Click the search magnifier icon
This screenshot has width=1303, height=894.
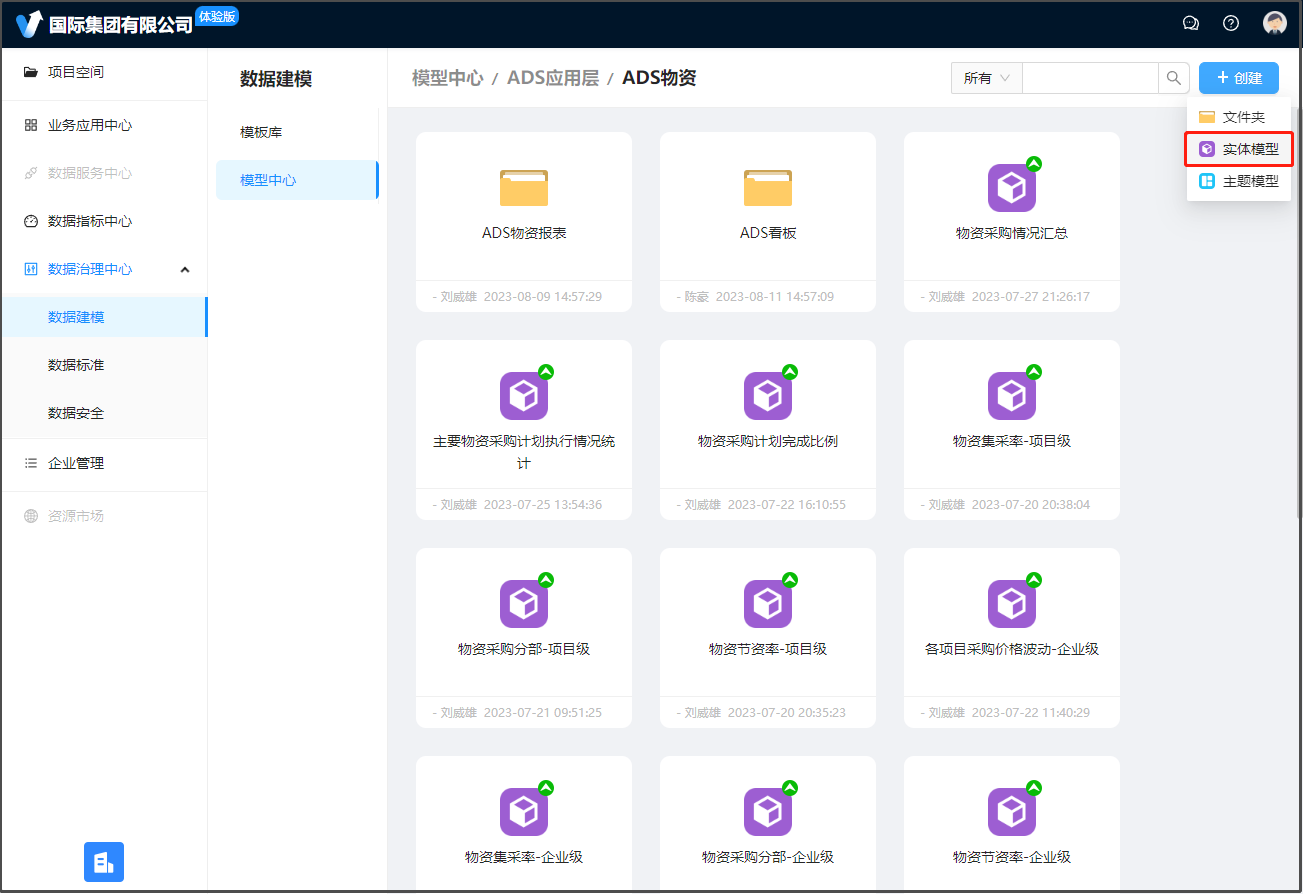coord(1173,78)
